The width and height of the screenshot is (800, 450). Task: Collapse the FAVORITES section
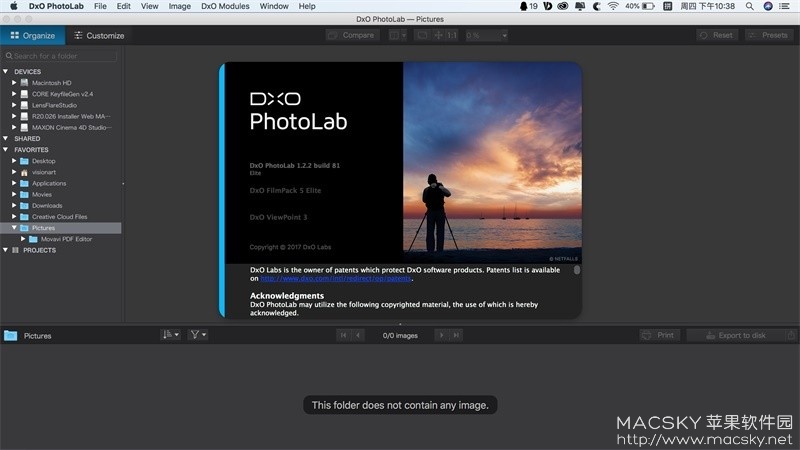coord(6,149)
